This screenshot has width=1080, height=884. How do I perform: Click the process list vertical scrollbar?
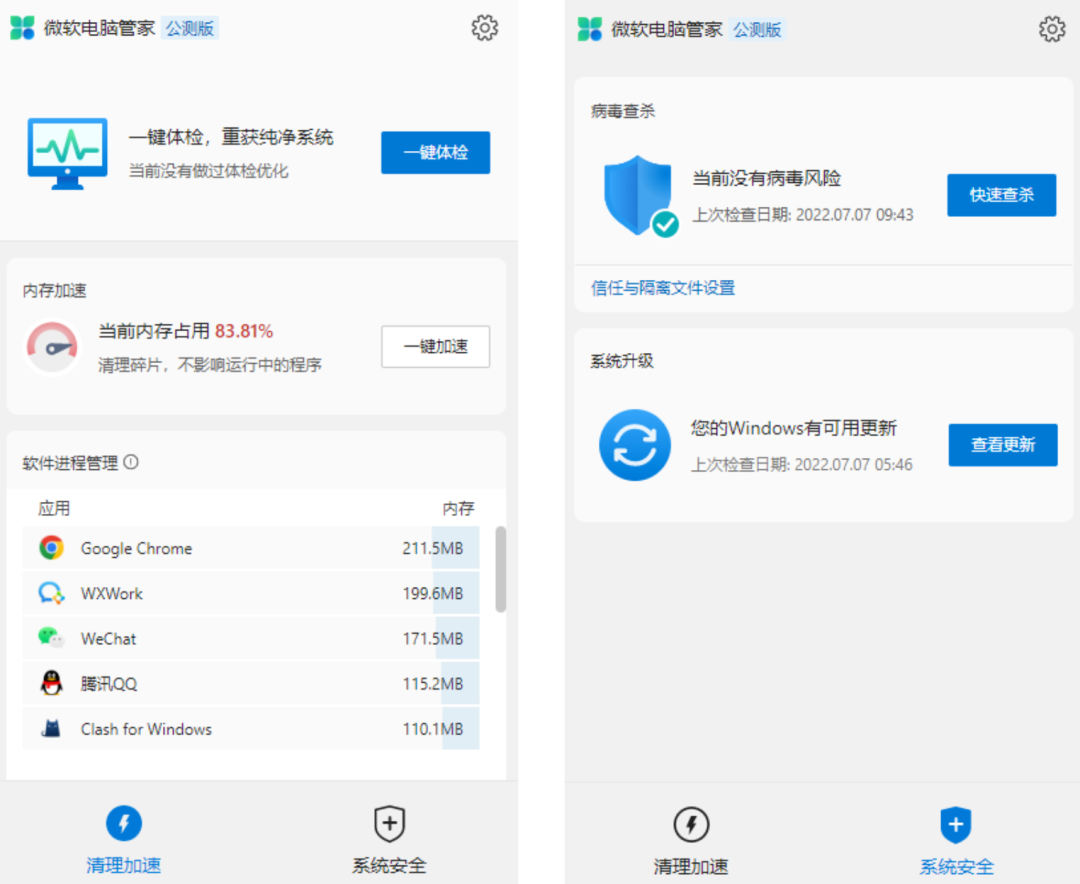pos(500,570)
